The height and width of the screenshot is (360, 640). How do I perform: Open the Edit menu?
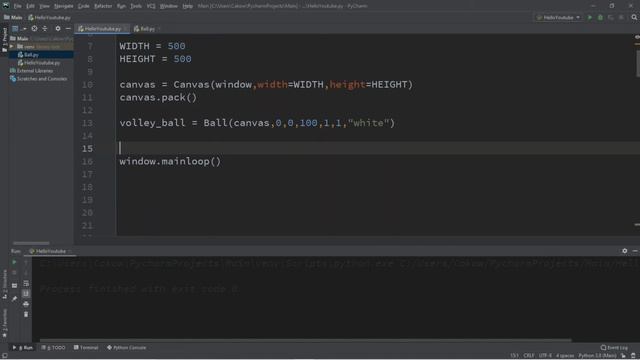[x=31, y=6]
